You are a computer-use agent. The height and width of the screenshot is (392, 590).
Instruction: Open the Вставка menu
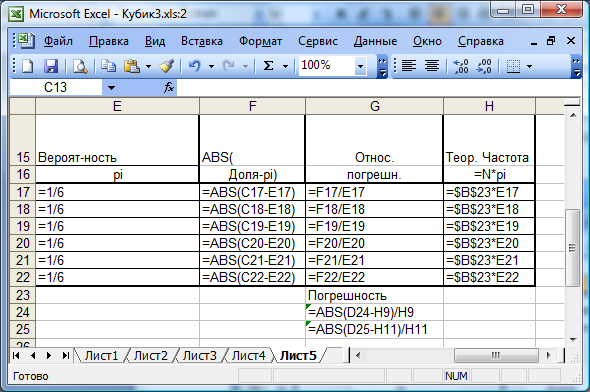(202, 41)
